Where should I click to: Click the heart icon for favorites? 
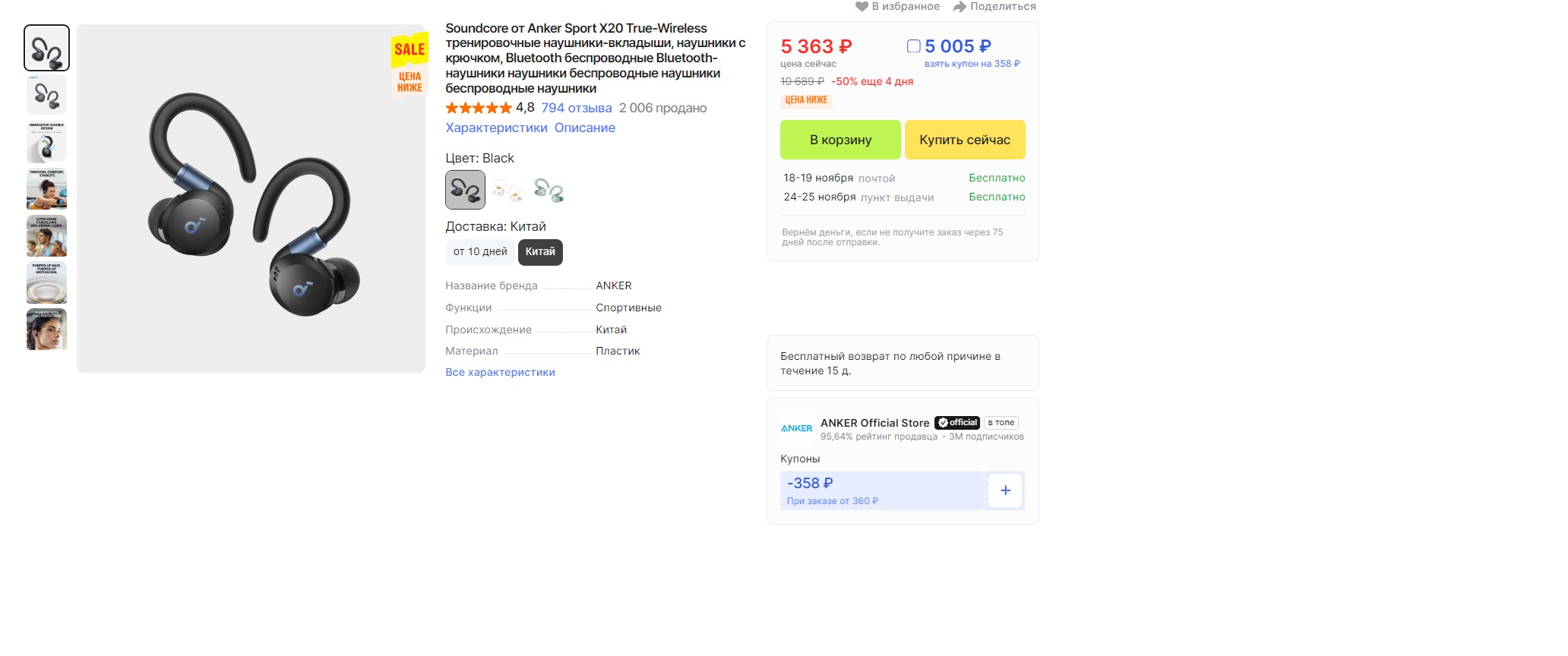pos(861,7)
